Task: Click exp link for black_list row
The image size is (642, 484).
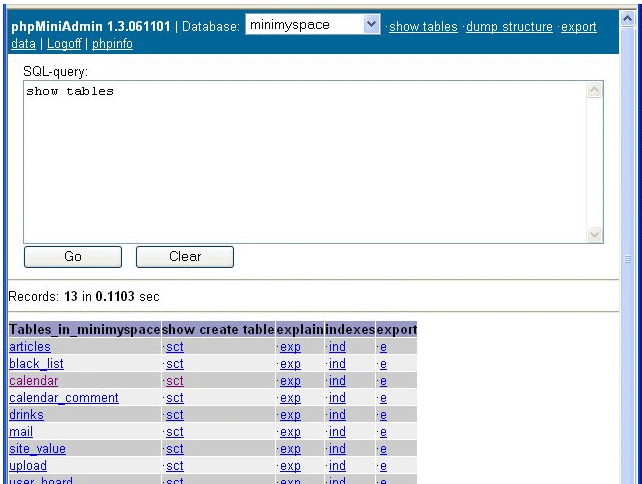Action: click(x=290, y=364)
